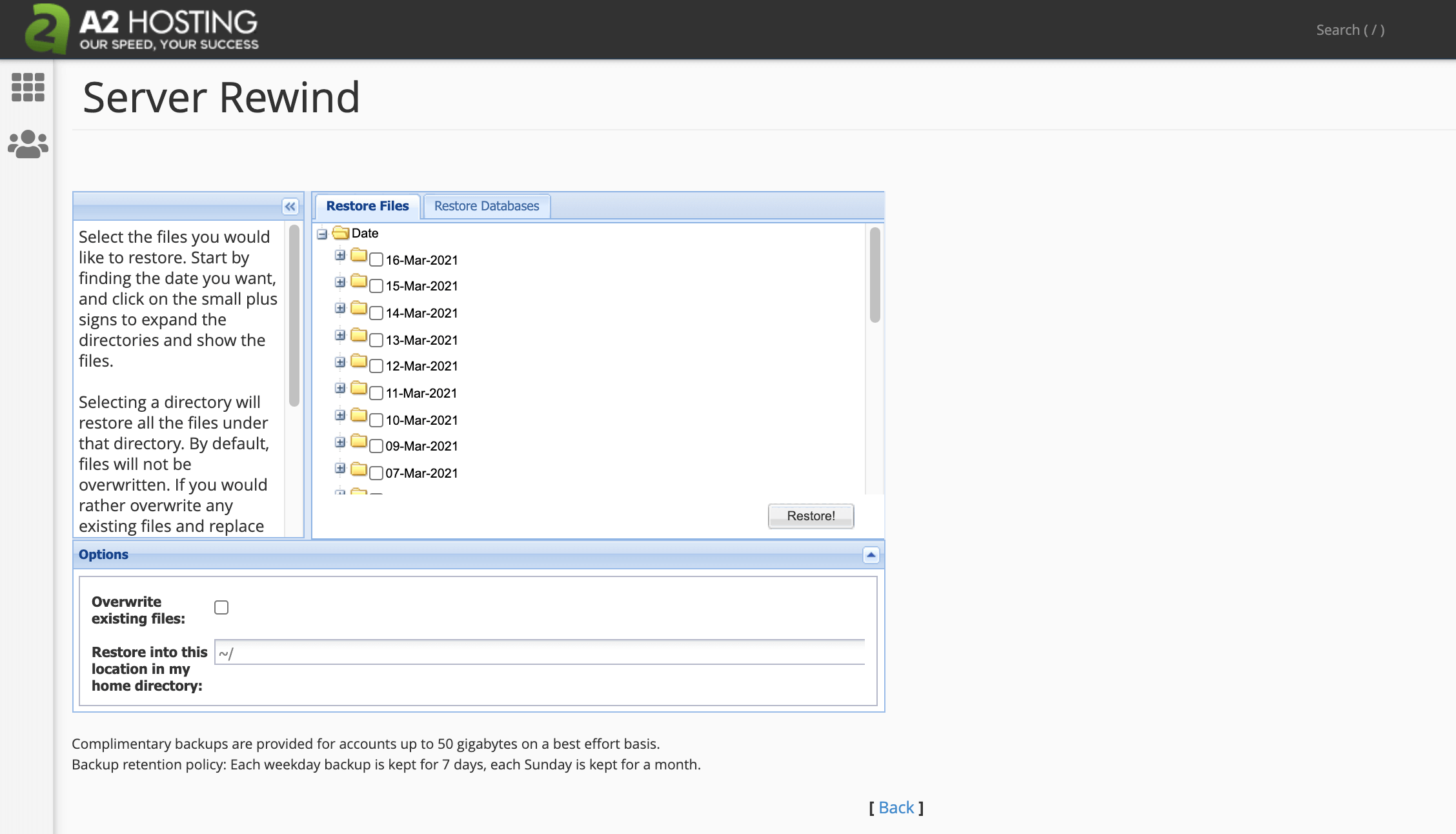
Task: Click the Date root folder icon
Action: 341,232
